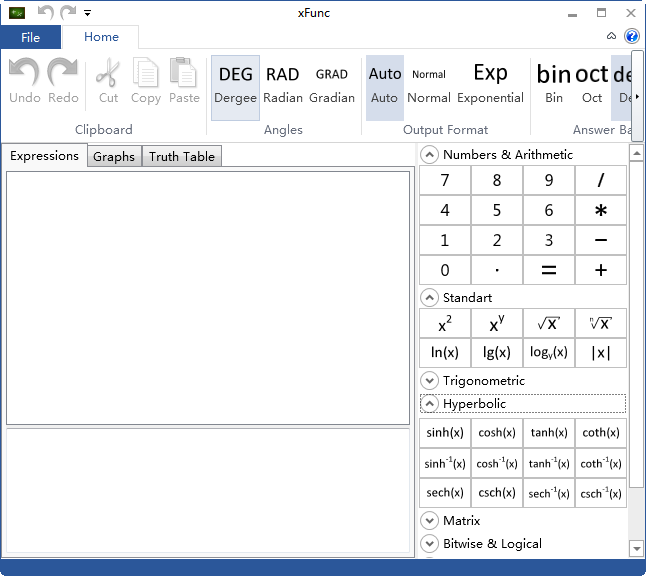This screenshot has height=576, width=646.
Task: Insert the x squared function
Action: point(445,323)
